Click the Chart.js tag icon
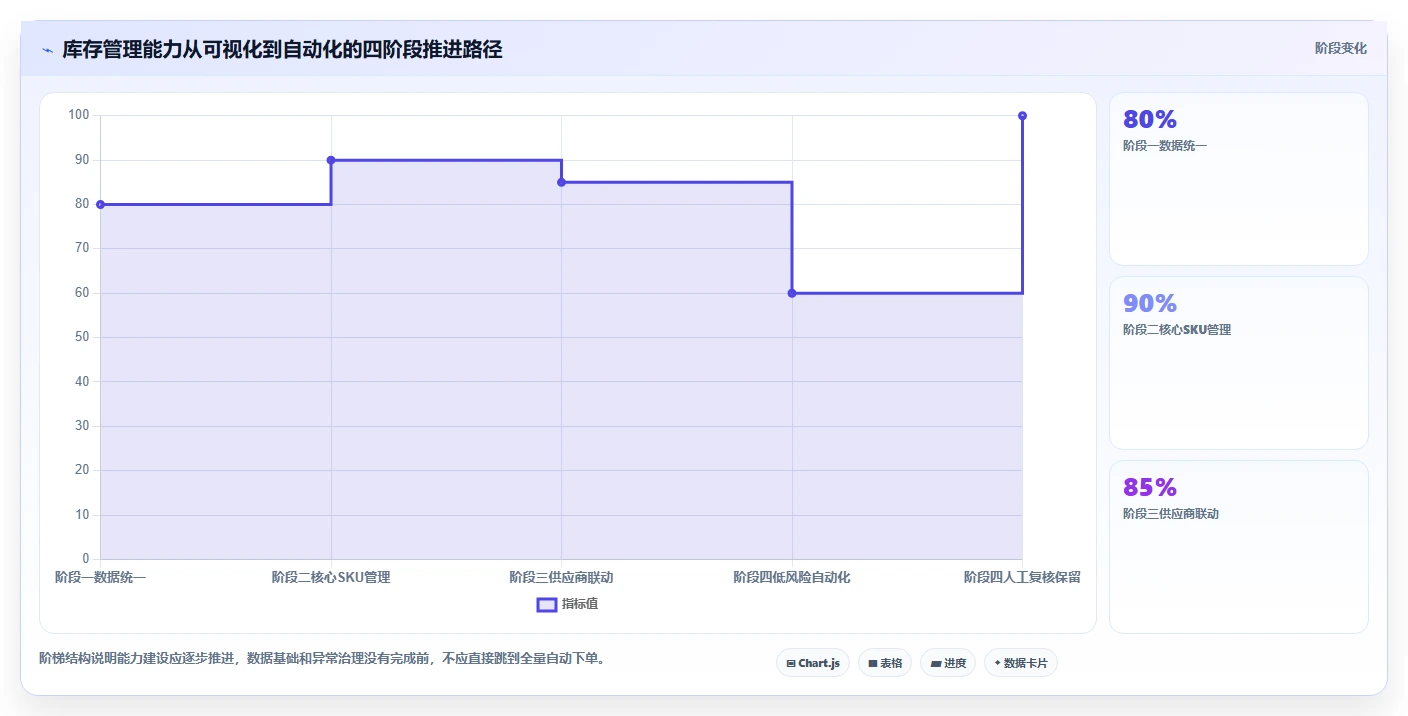 point(791,663)
